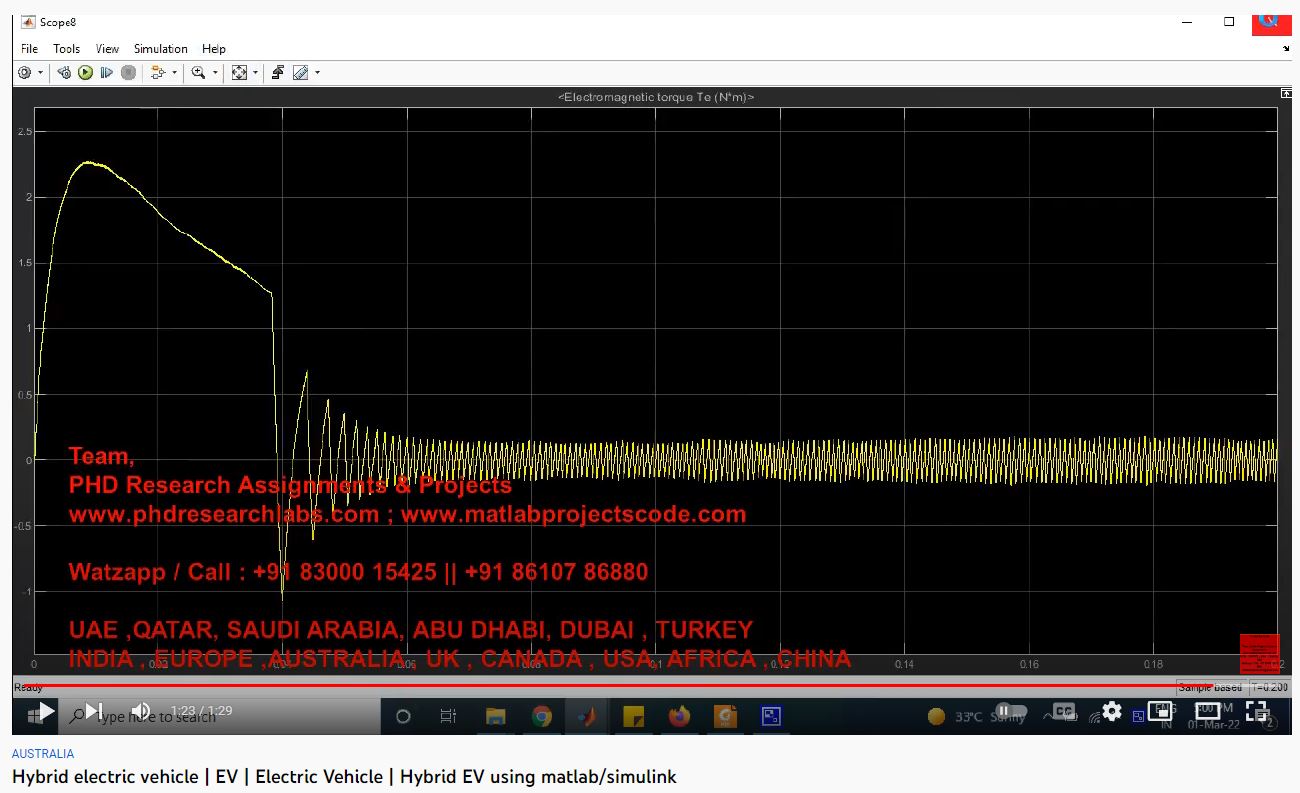Click the 1:23 / 1:29 time display
1300x793 pixels.
201,711
